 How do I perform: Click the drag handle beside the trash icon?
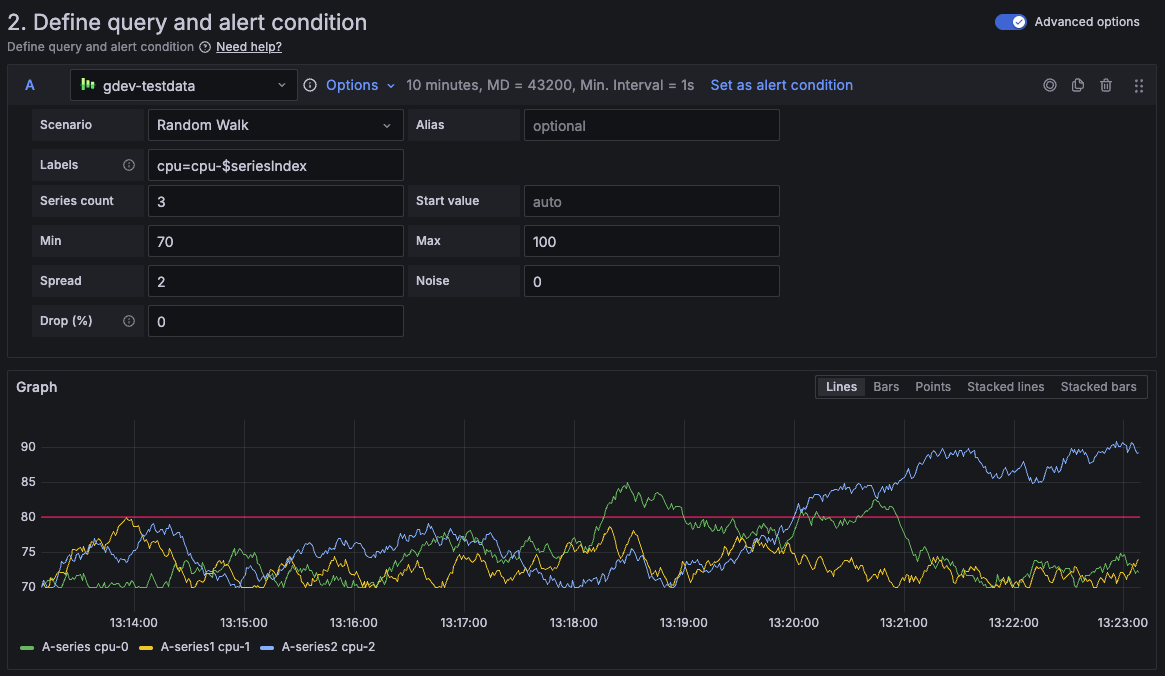click(x=1138, y=85)
